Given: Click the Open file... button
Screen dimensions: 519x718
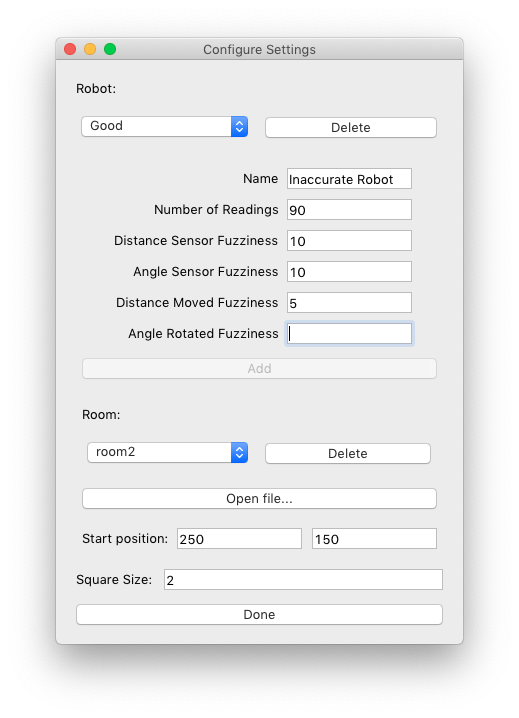Looking at the screenshot, I should 259,498.
